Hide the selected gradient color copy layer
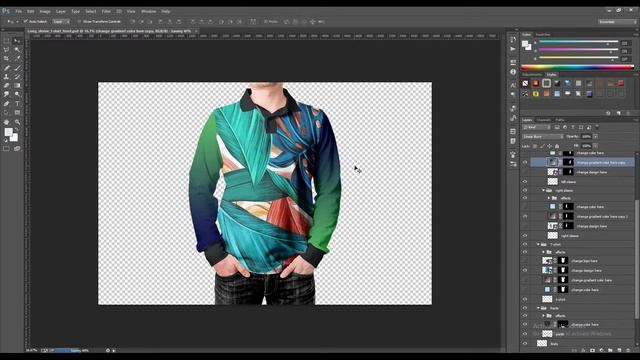 coord(525,162)
